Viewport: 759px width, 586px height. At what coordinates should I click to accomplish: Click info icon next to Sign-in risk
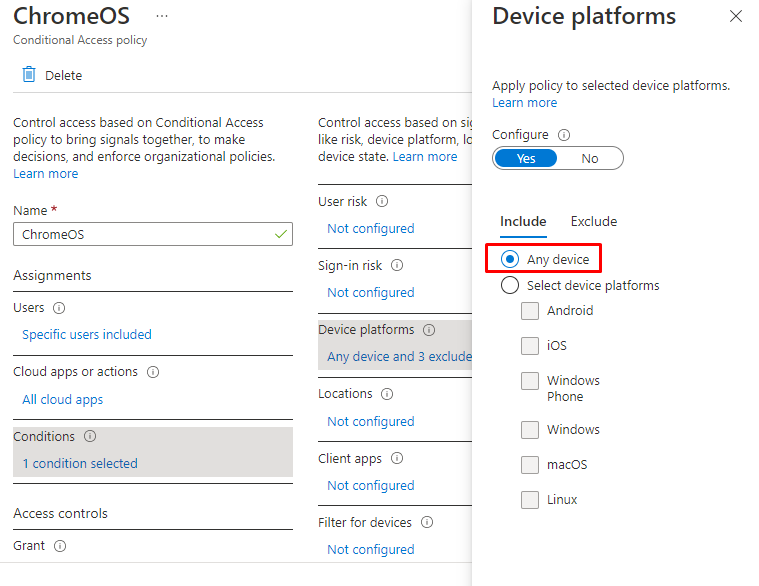(x=397, y=265)
